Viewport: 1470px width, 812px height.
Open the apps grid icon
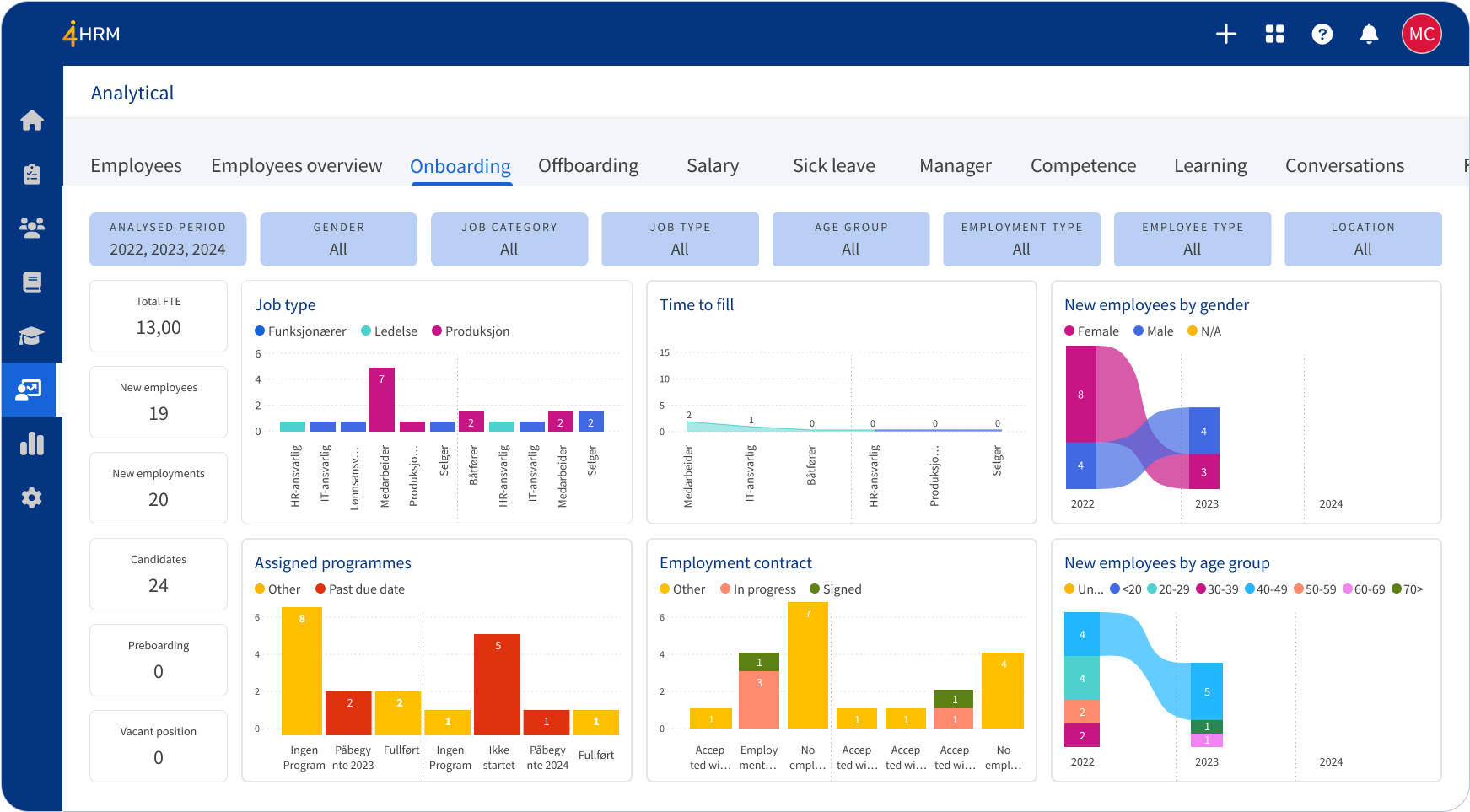[1274, 34]
